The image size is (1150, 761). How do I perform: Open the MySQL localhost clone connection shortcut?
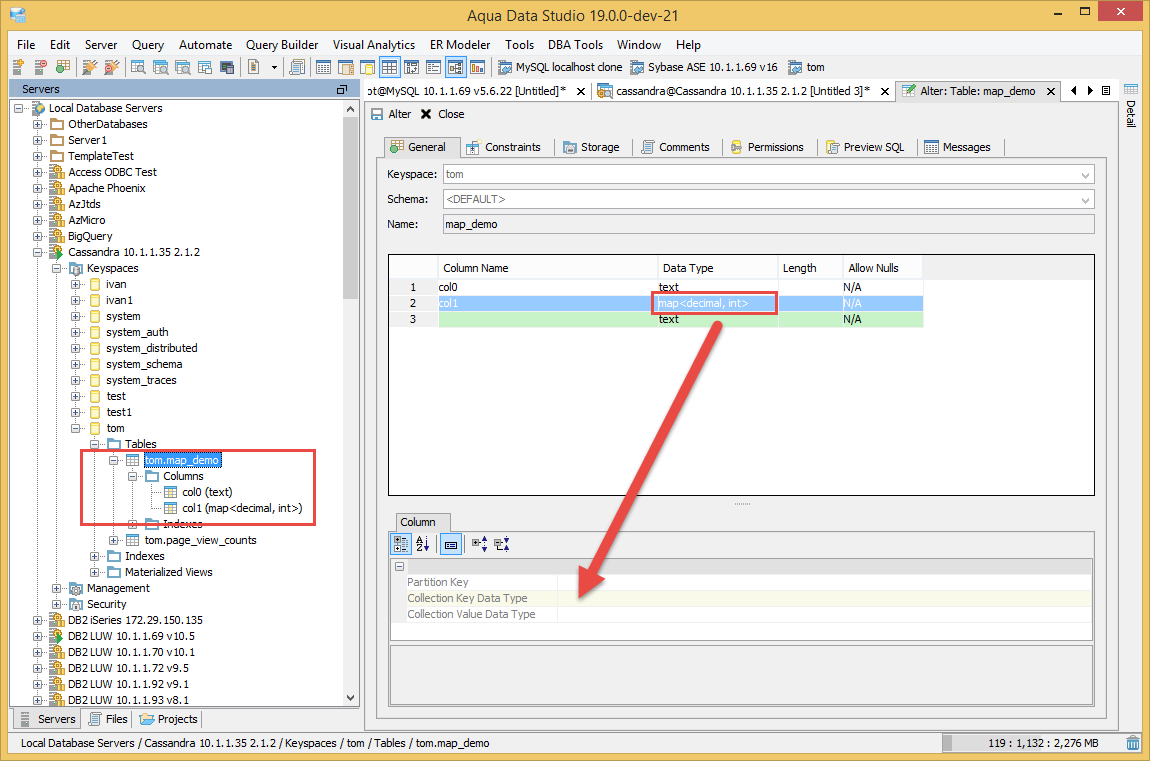560,67
